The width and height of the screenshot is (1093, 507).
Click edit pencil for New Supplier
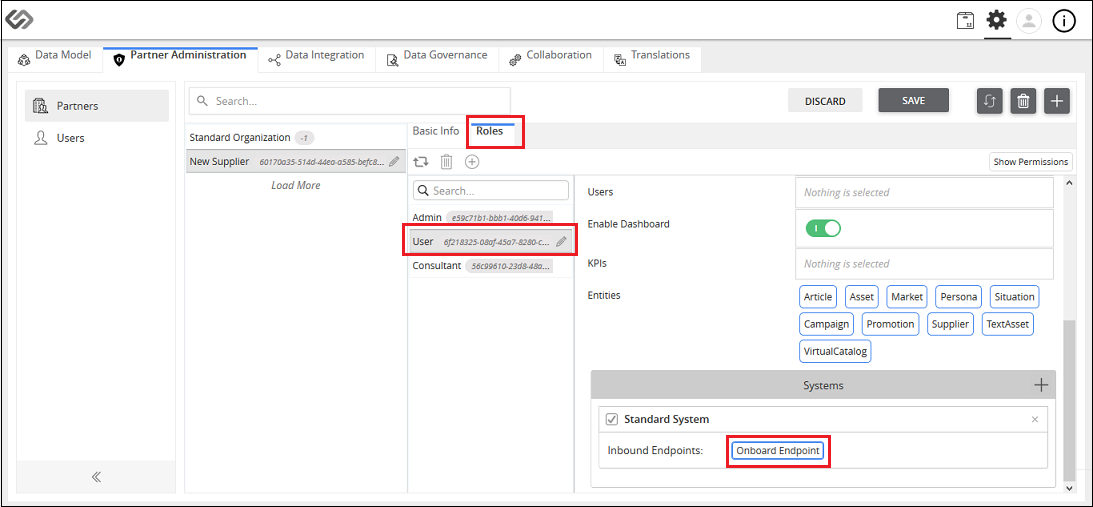pos(394,161)
